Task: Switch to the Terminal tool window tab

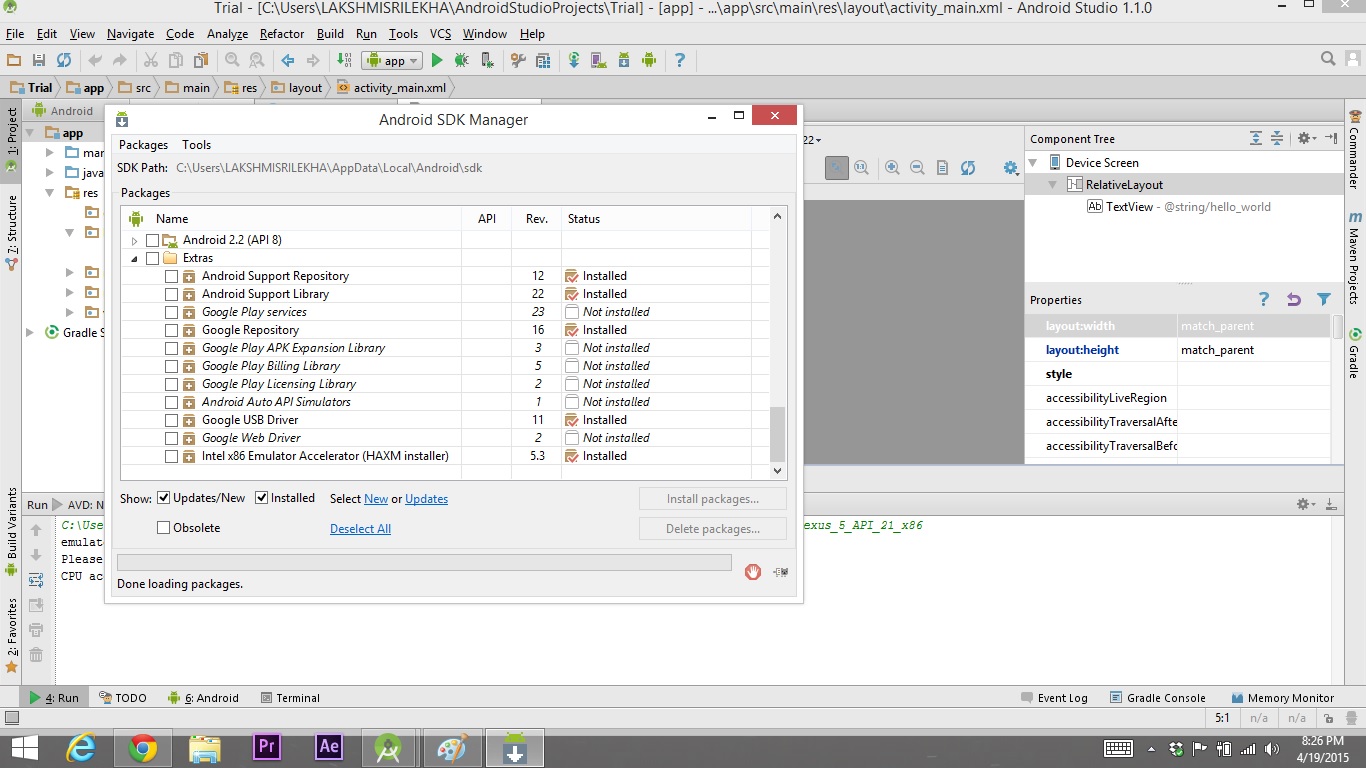Action: pyautogui.click(x=290, y=698)
